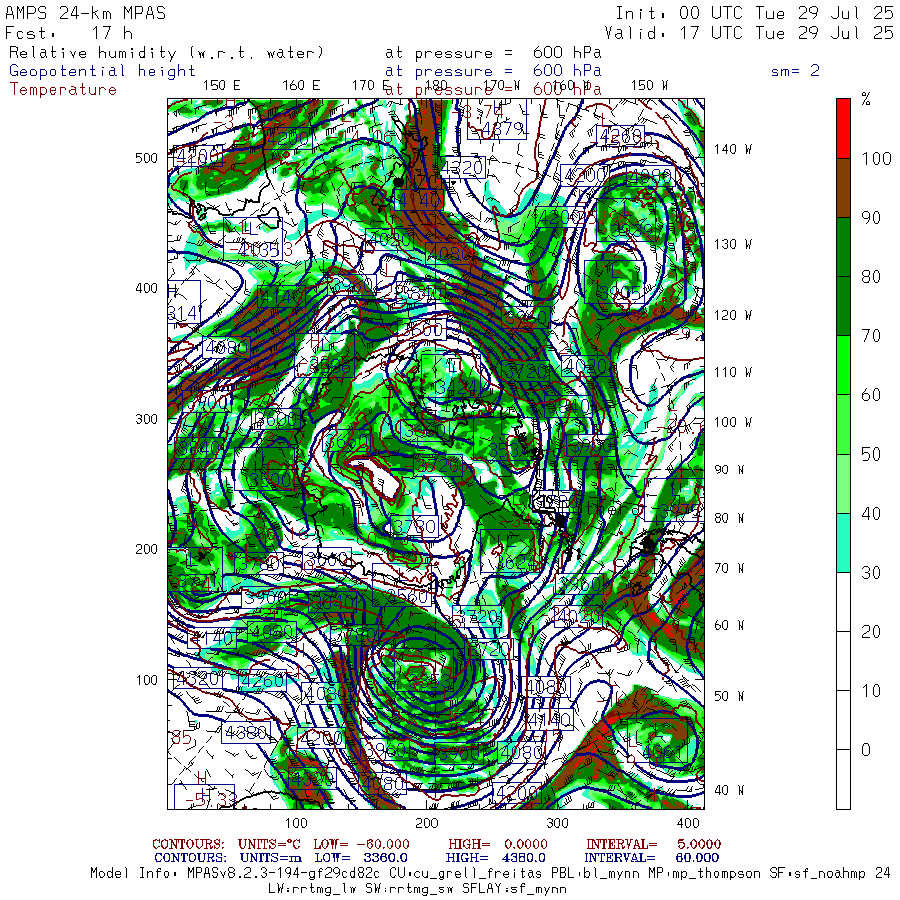Click the blue 'INTERVAL= 60.000' contour text
The image size is (900, 900).
651,858
